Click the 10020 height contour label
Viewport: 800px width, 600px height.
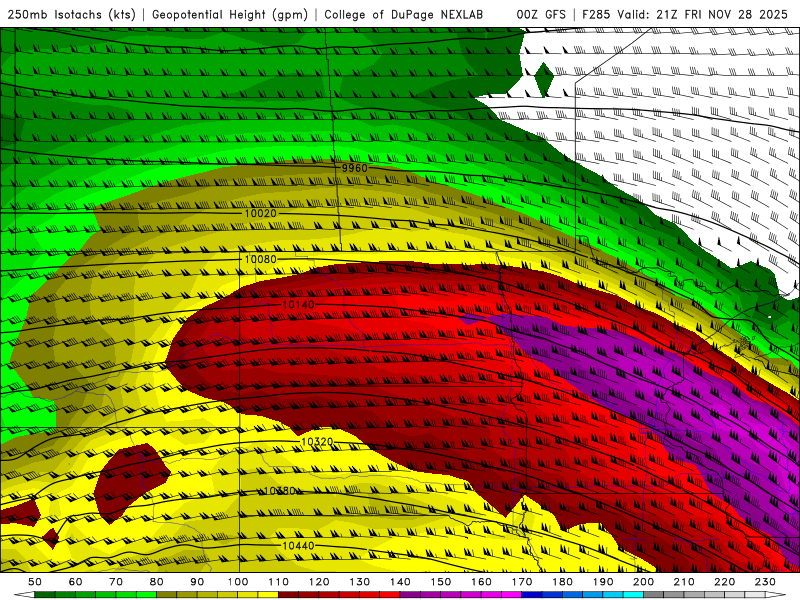click(260, 213)
